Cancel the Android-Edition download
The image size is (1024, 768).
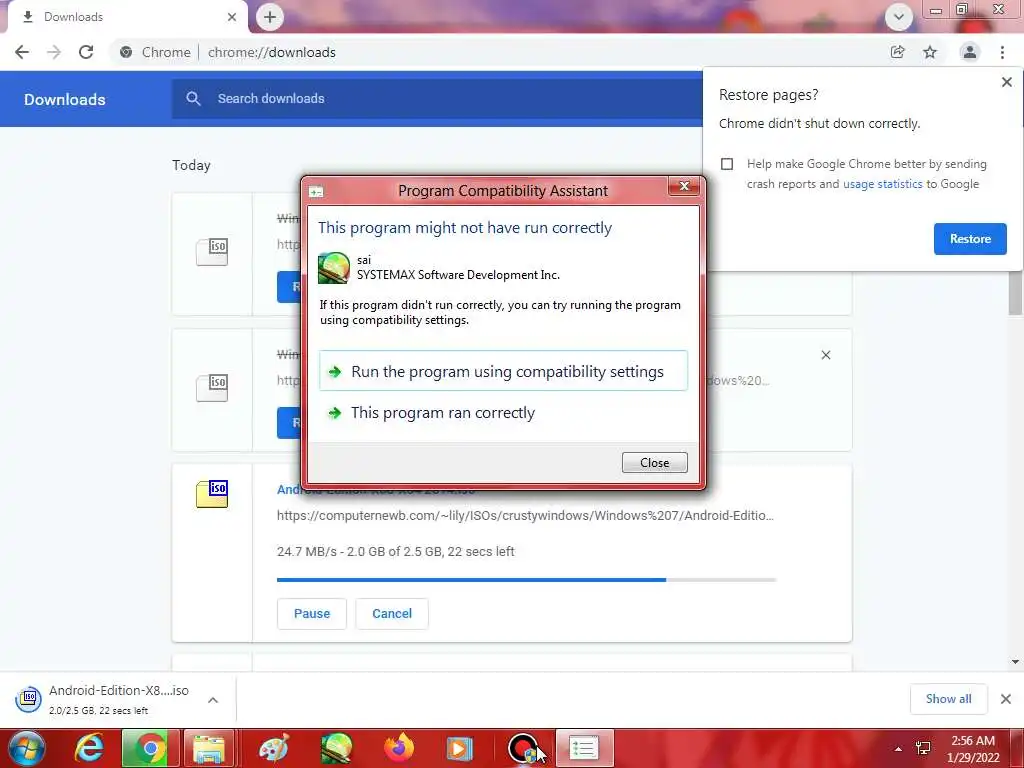coord(392,614)
